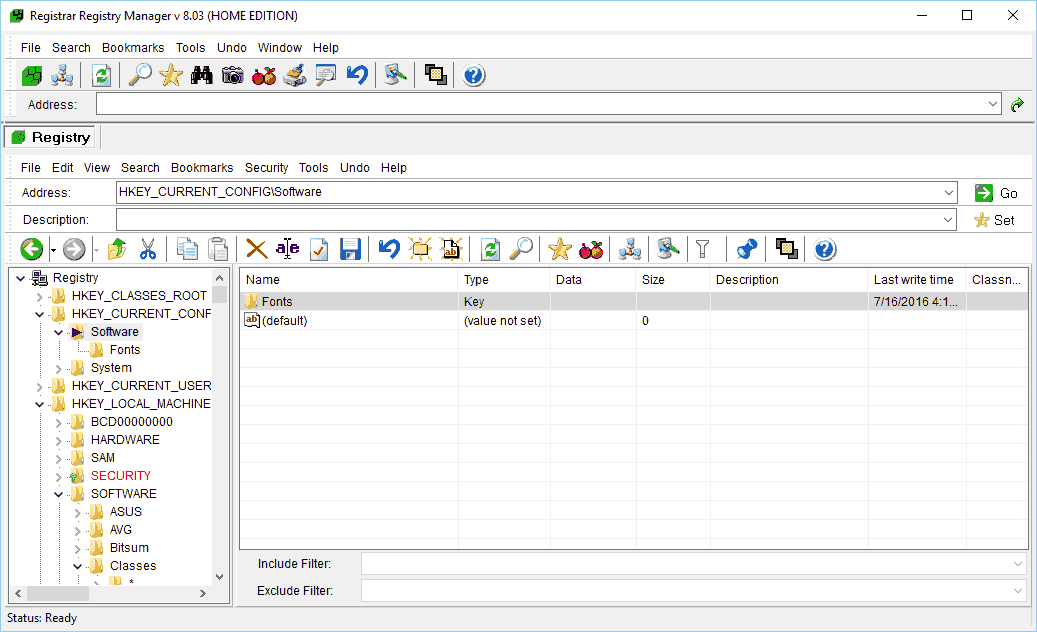This screenshot has width=1037, height=632.
Task: Click the blue pushpin icon
Action: pos(746,249)
